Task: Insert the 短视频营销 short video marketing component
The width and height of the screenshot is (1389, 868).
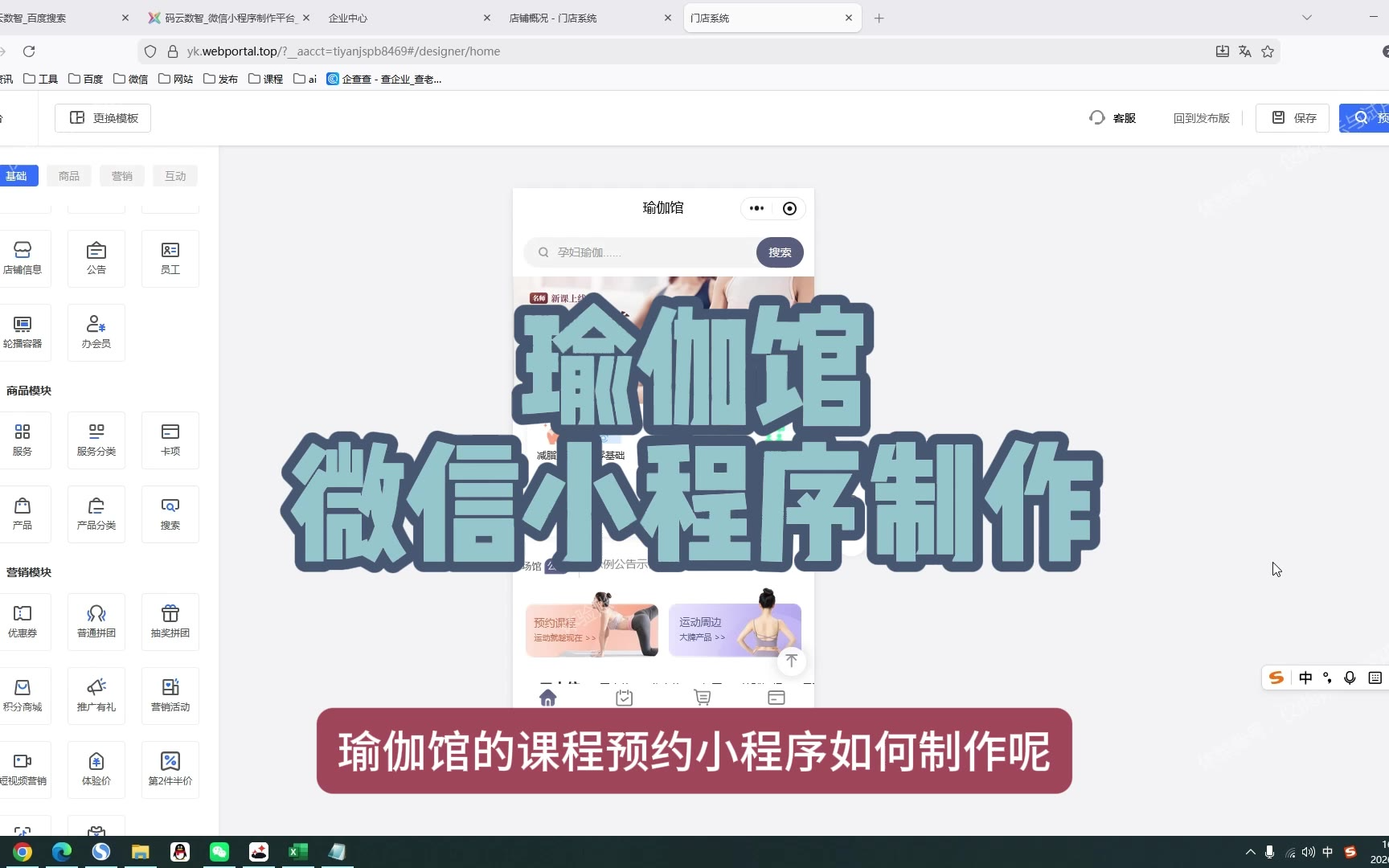Action: pos(23,769)
